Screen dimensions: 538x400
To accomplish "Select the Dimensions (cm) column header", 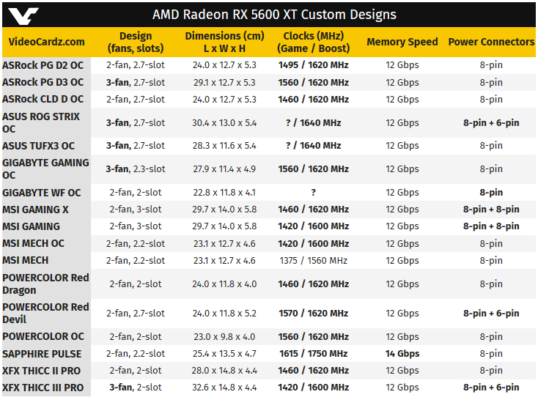I will pos(225,42).
